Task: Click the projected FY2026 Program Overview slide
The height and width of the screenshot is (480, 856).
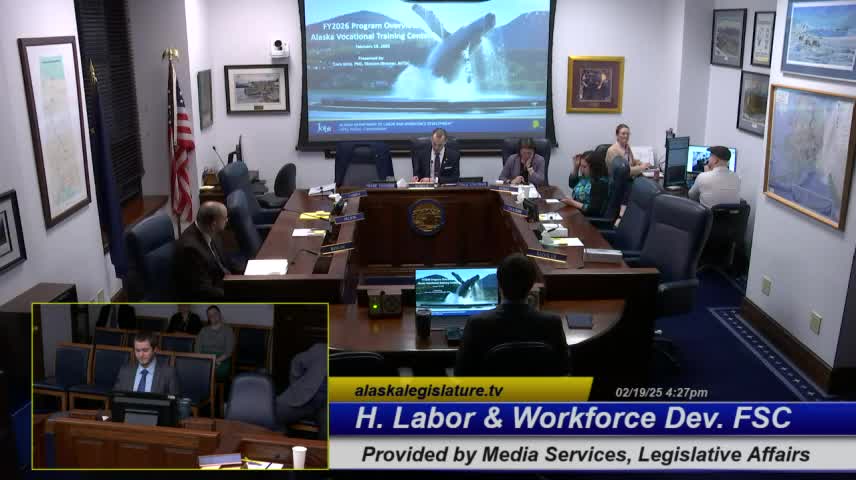Action: pos(427,70)
